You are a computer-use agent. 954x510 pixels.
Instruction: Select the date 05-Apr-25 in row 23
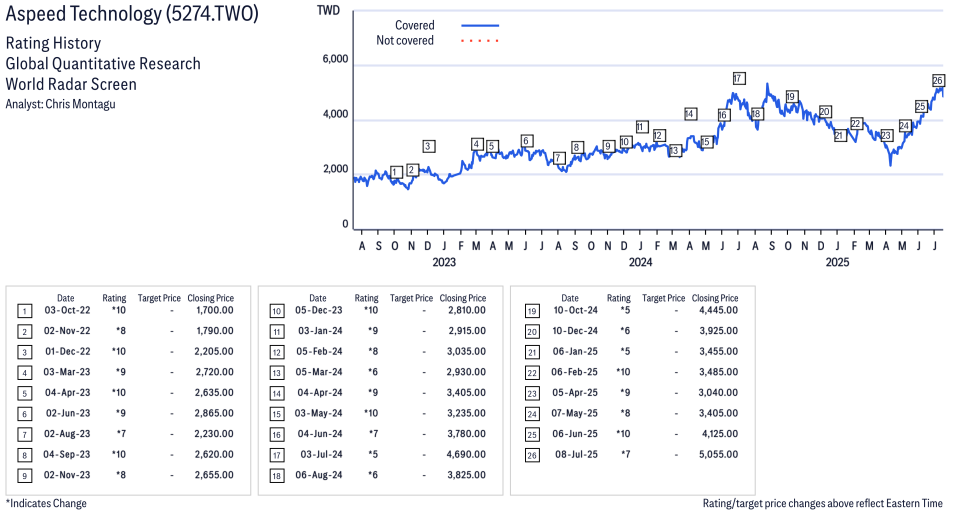[575, 393]
